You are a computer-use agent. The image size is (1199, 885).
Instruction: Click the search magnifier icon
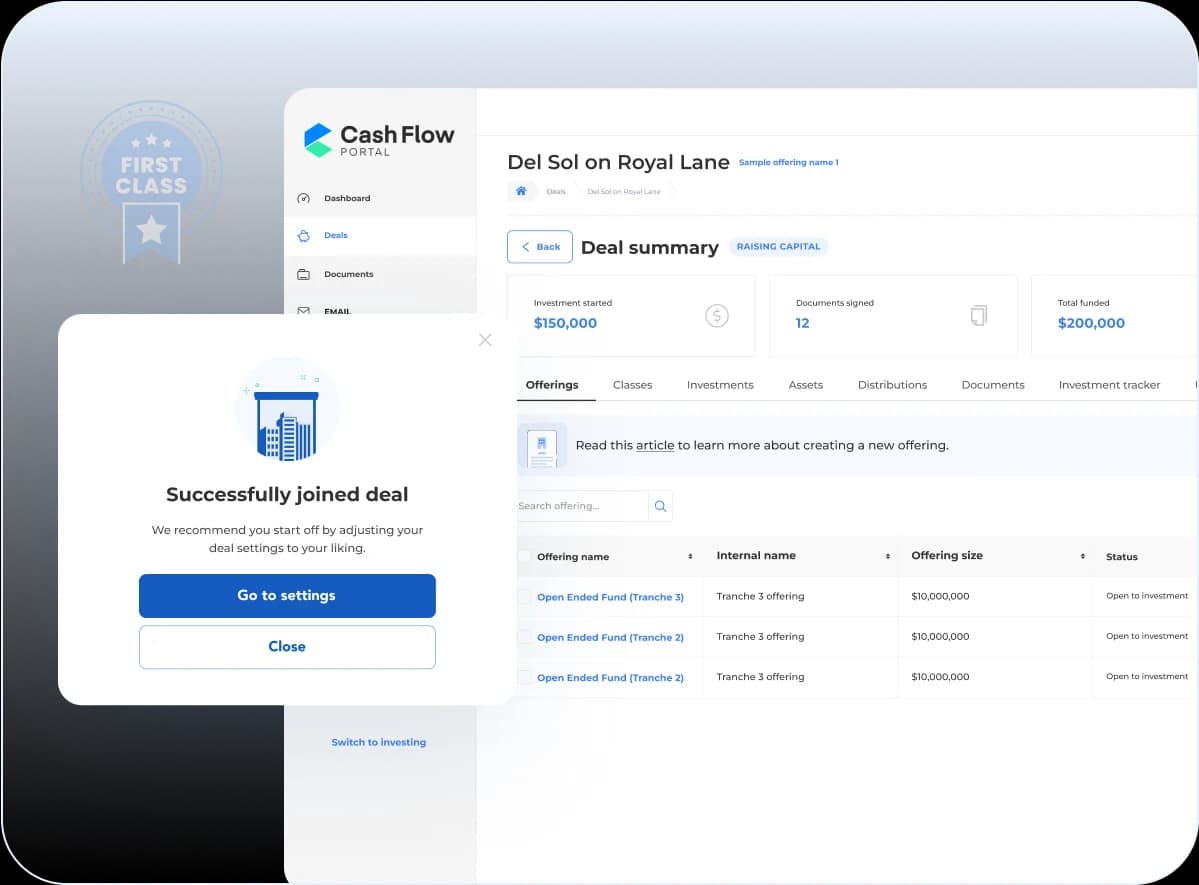point(660,506)
